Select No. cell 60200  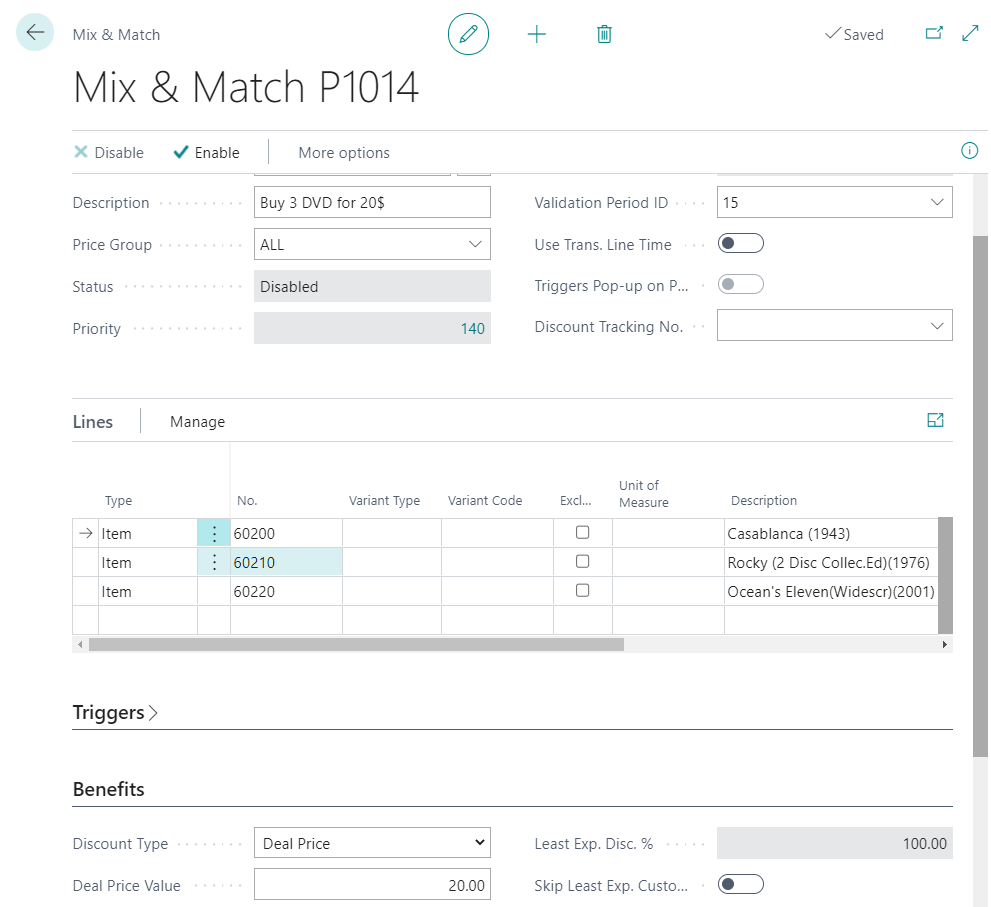(x=286, y=533)
